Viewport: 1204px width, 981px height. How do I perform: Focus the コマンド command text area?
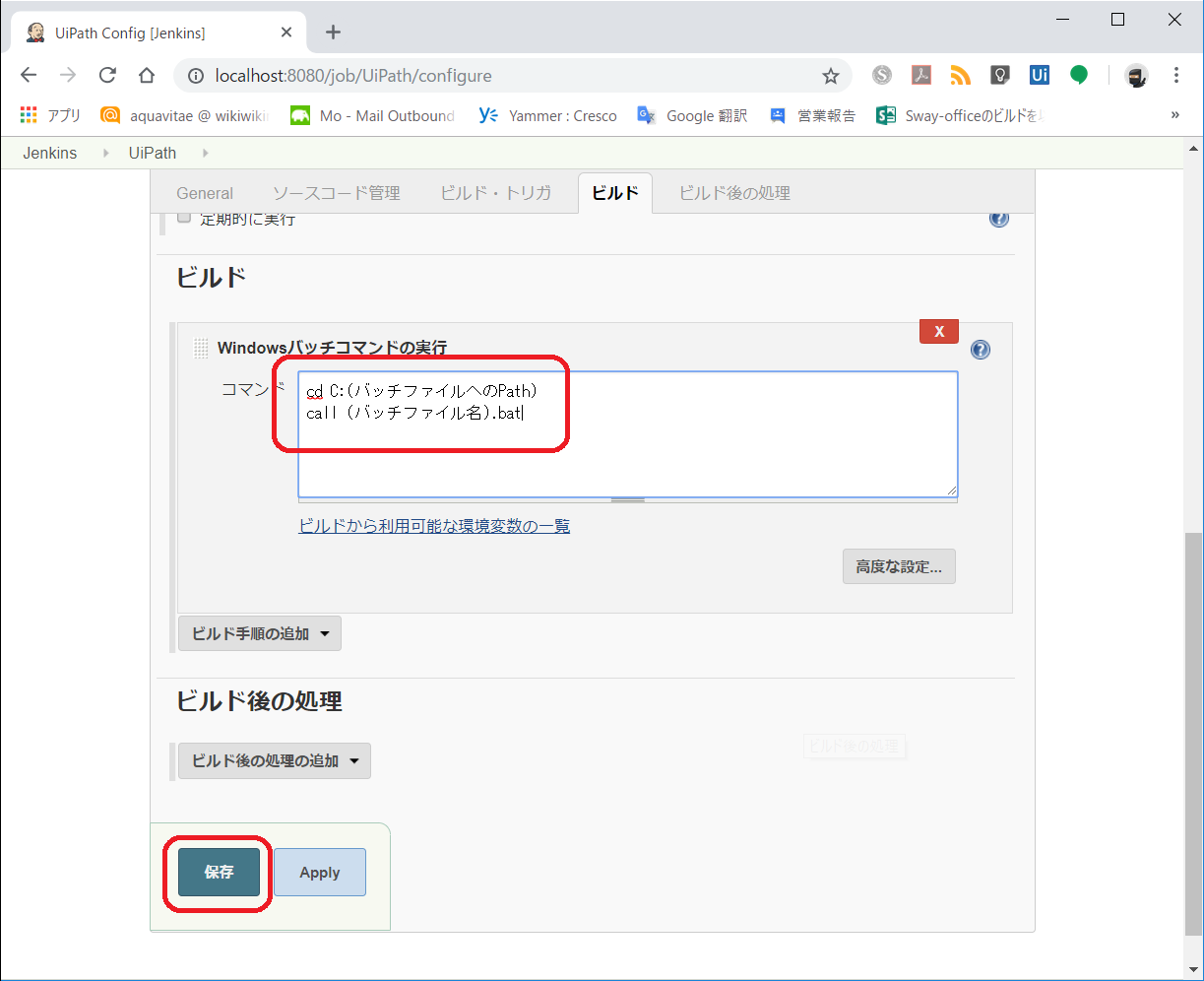click(x=628, y=434)
